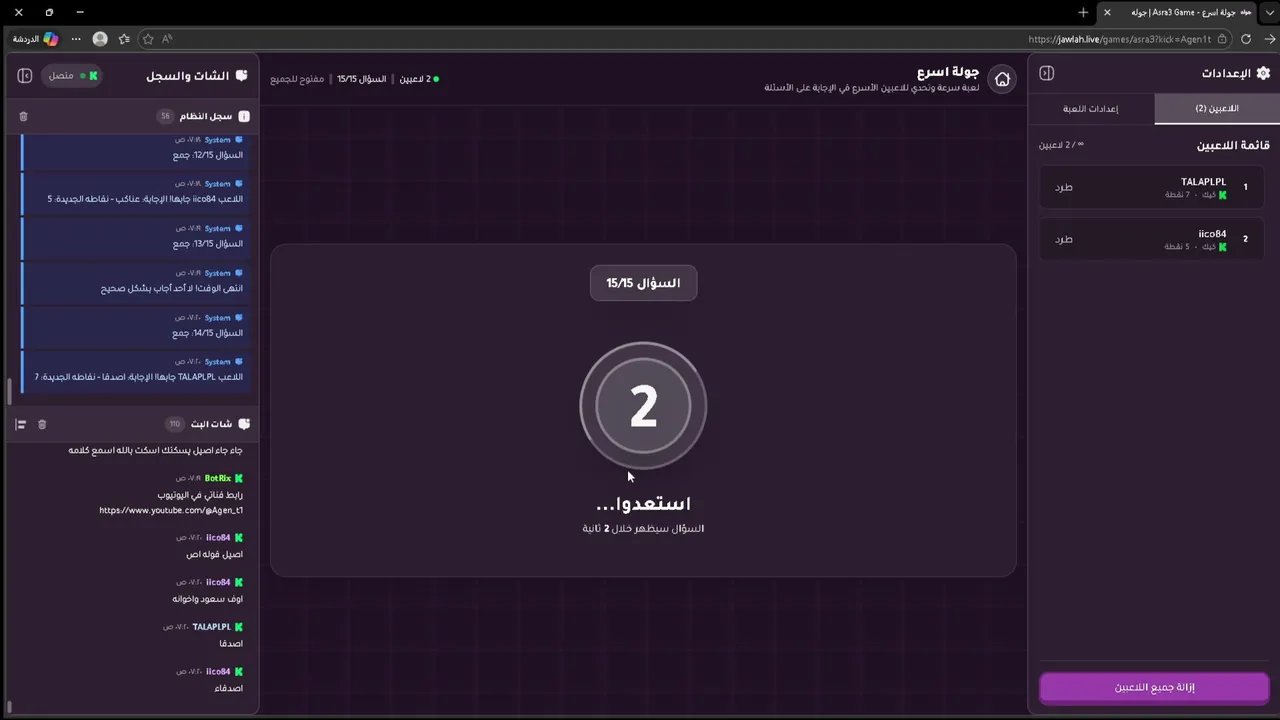Collapse the settings panel with sidebar icon
The image size is (1280, 720).
tap(1046, 73)
